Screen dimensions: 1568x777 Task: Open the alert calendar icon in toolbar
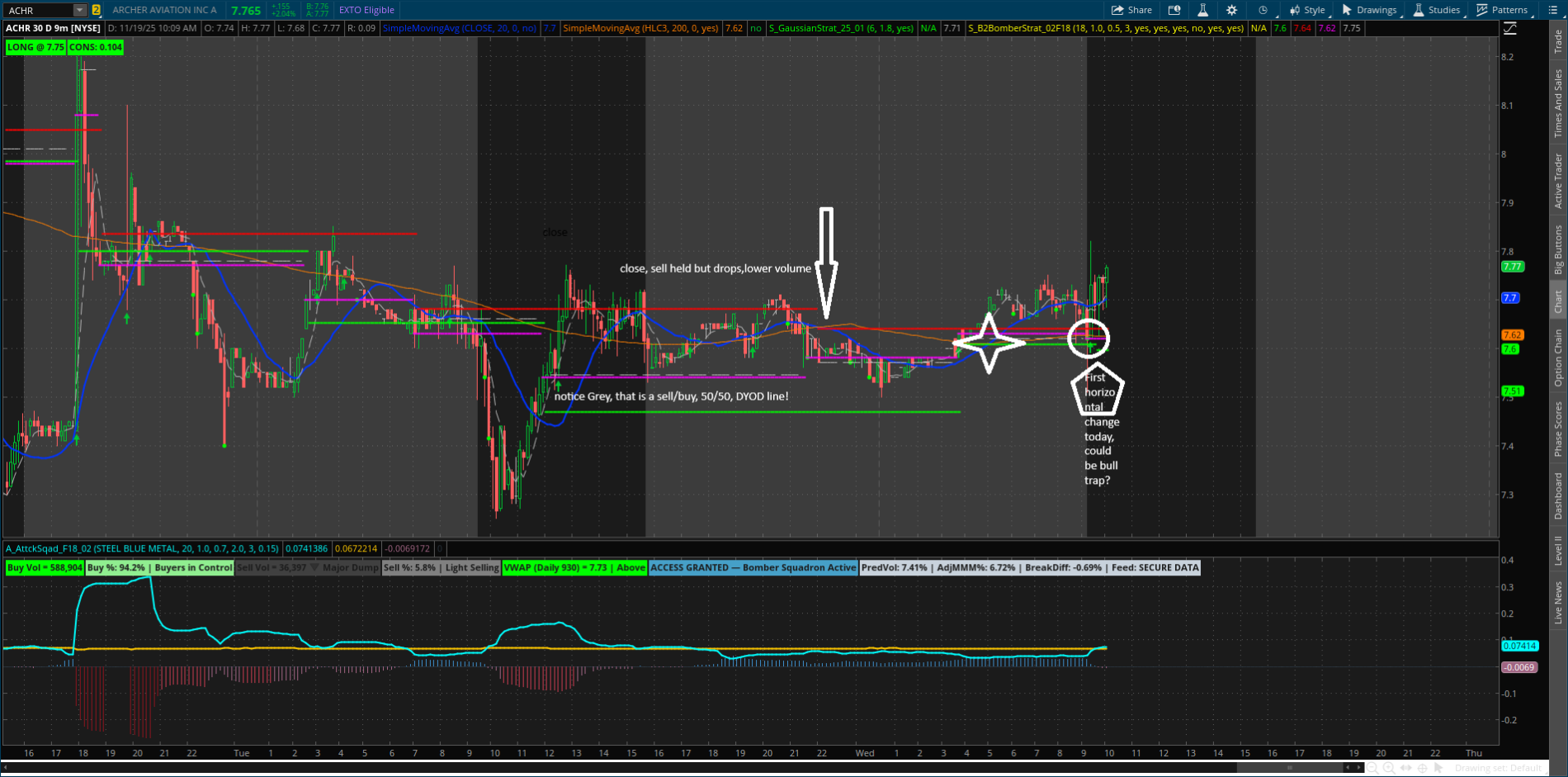(1174, 10)
